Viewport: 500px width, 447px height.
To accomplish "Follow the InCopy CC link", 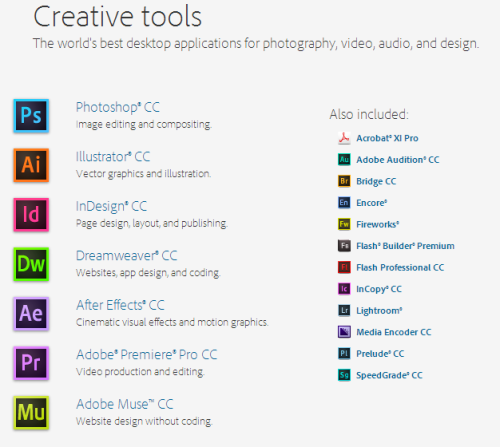I will [x=379, y=289].
